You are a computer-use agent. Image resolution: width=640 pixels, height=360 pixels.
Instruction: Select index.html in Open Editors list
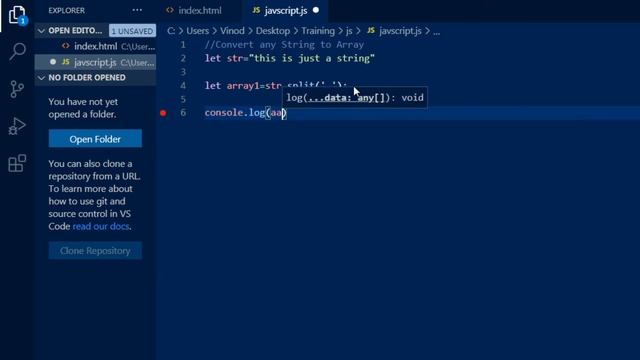click(x=96, y=46)
